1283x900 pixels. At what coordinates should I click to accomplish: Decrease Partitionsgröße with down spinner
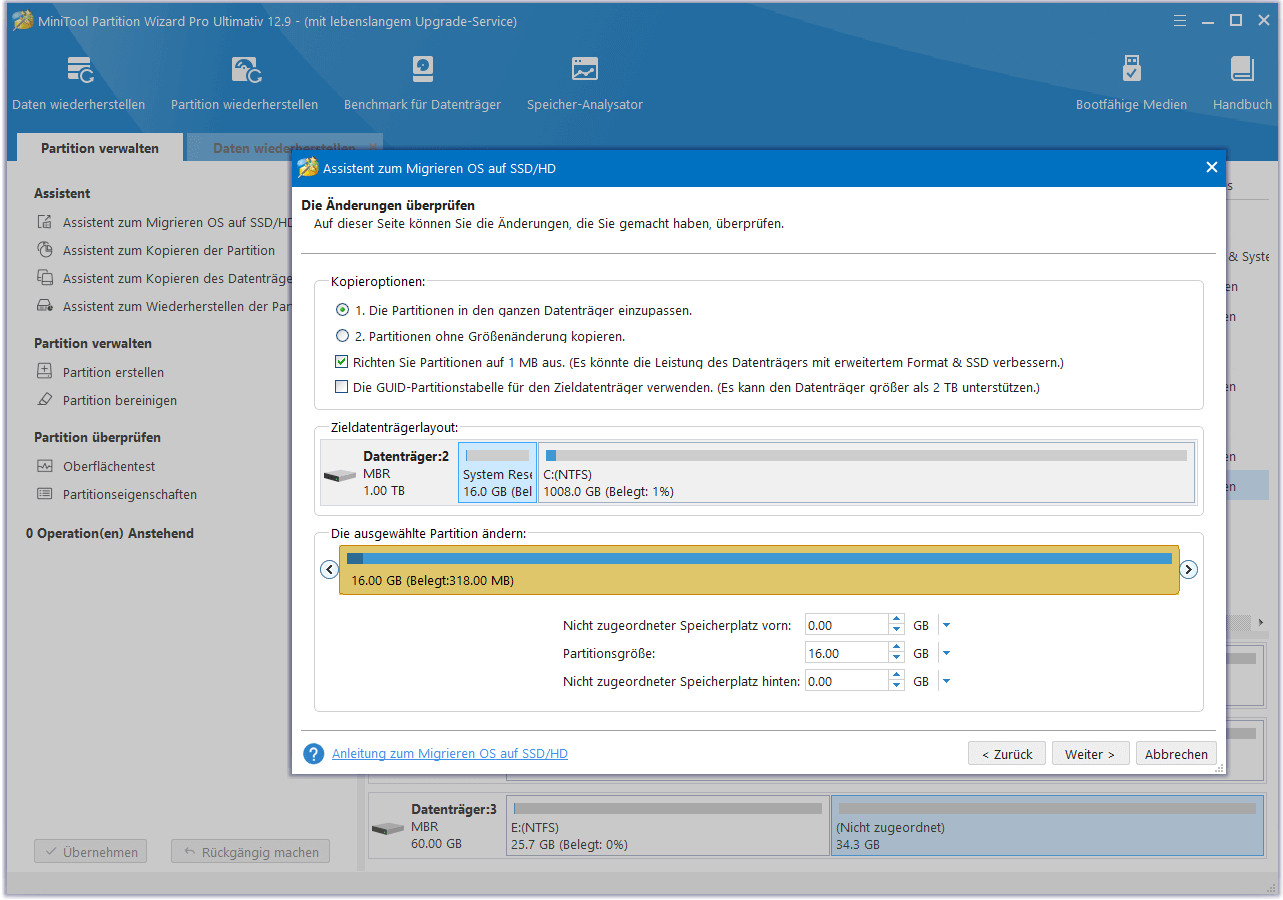896,658
